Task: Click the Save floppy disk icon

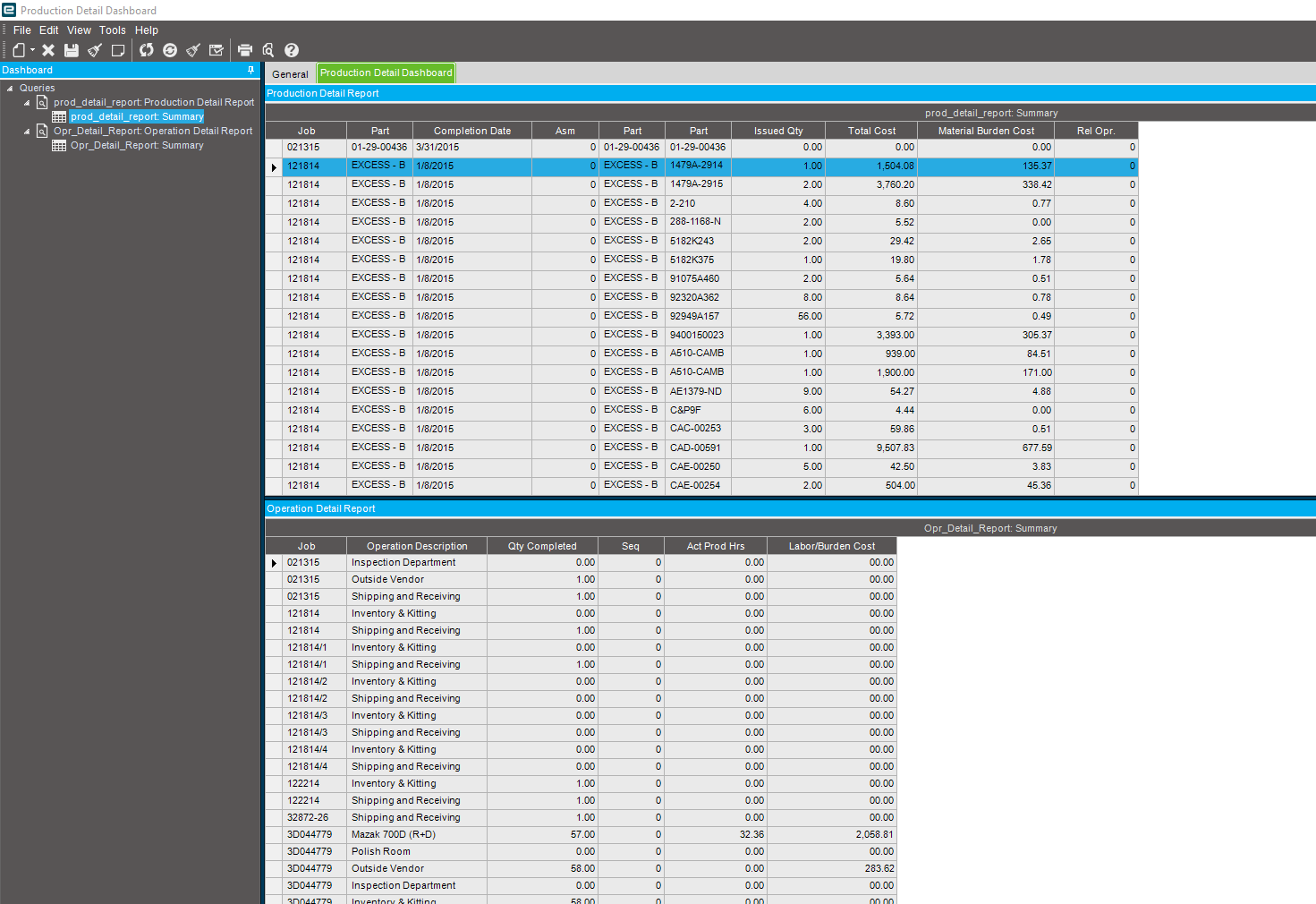Action: (x=72, y=50)
